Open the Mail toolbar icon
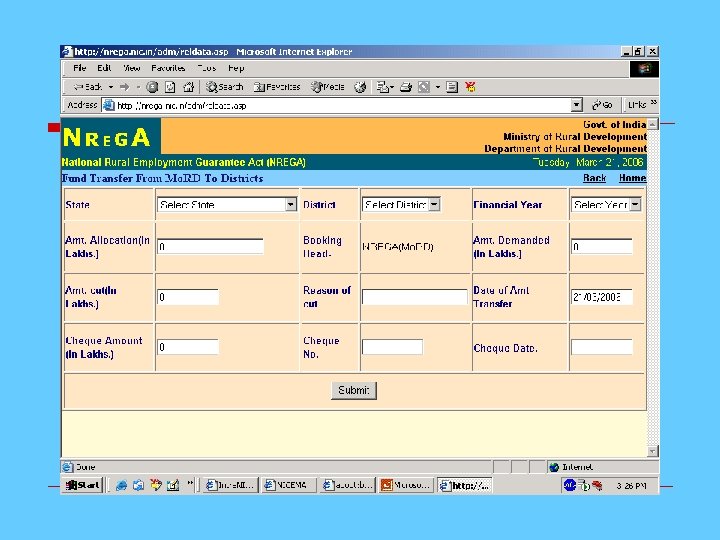Viewport: 720px width, 540px height. coord(383,87)
